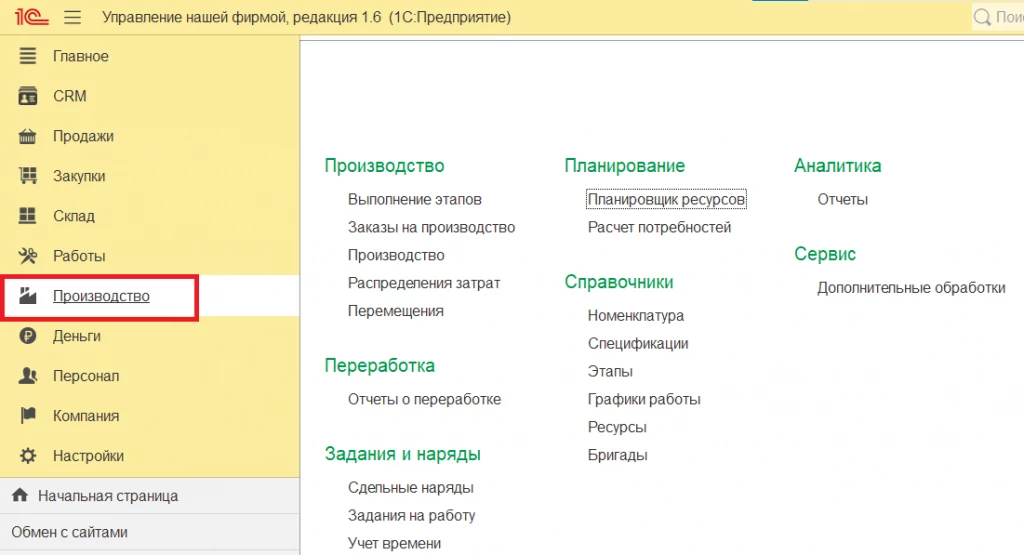Click the Продажи basket icon

click(x=27, y=136)
